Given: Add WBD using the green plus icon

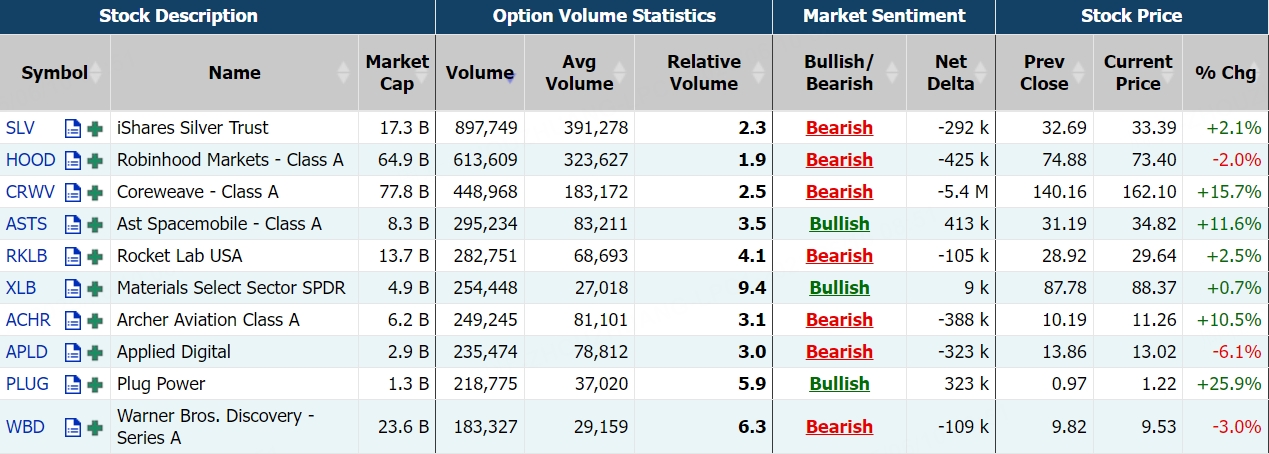Looking at the screenshot, I should coord(95,427).
